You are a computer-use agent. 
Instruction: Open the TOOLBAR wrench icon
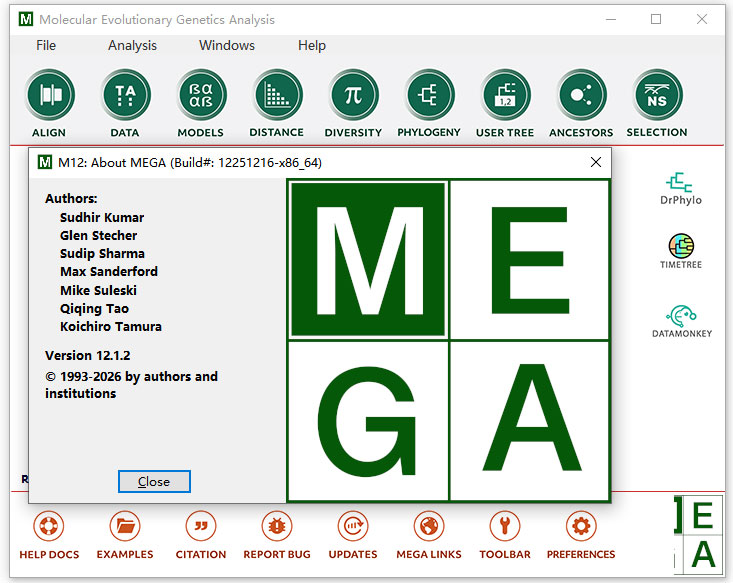pyautogui.click(x=505, y=526)
